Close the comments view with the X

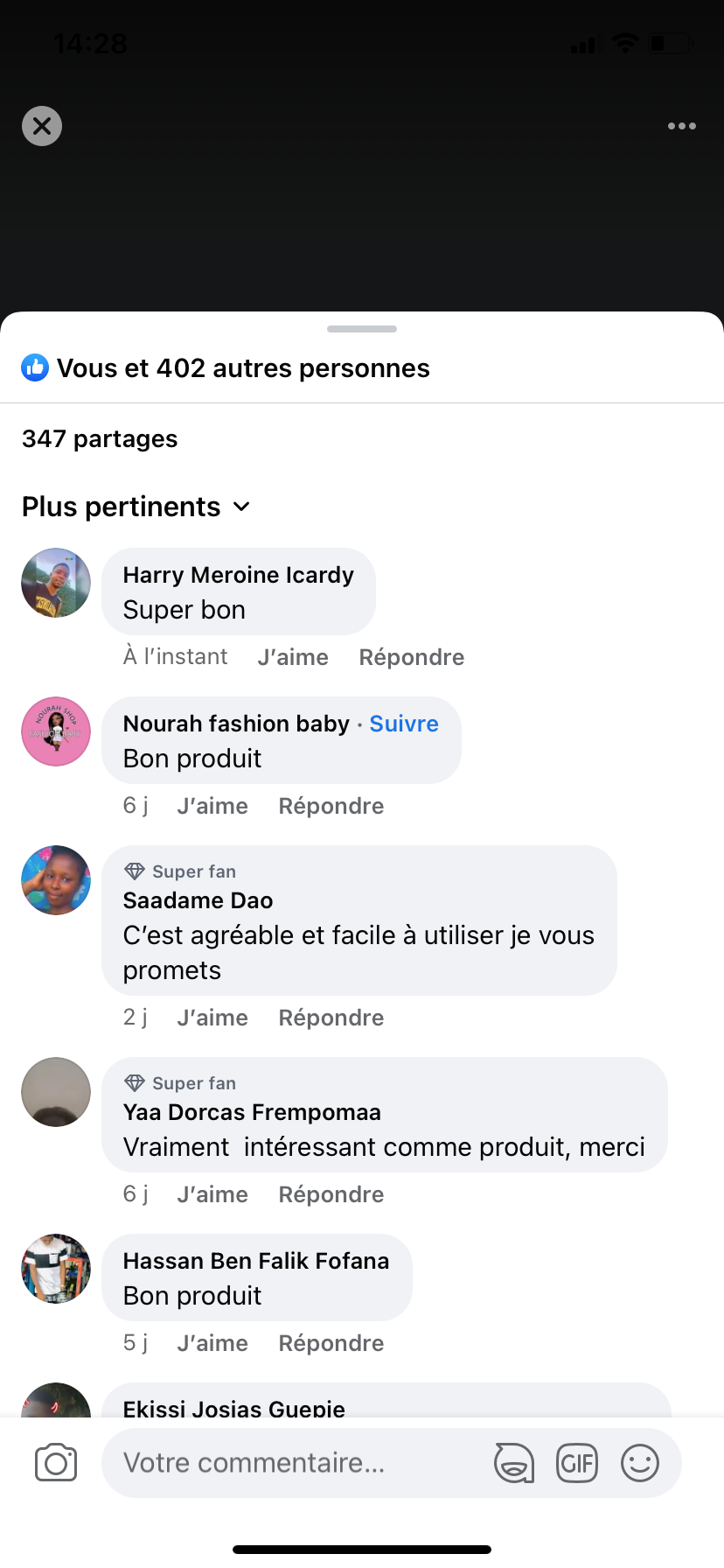42,126
